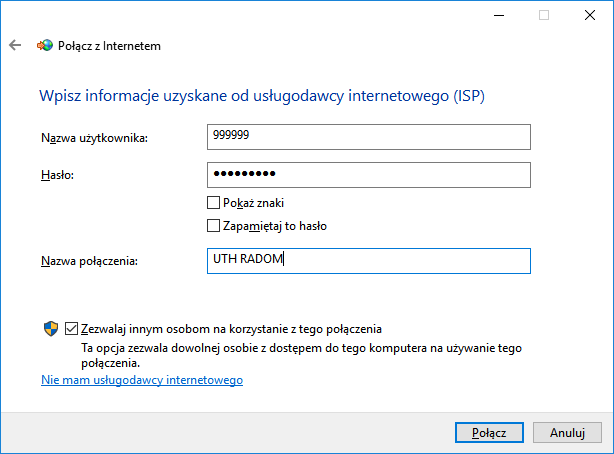
Task: Tick the Zapamiętaj to hasło checkbox
Action: coord(212,226)
